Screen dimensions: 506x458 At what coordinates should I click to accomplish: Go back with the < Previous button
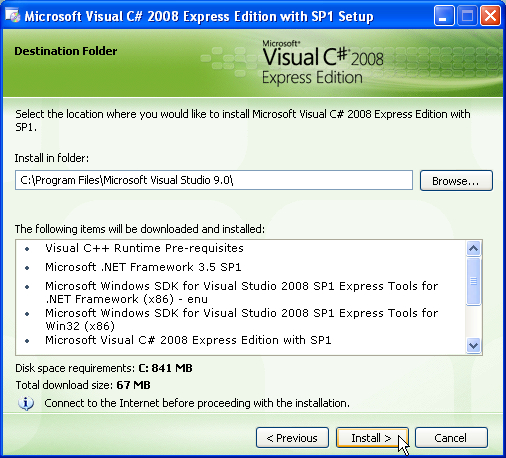(292, 438)
